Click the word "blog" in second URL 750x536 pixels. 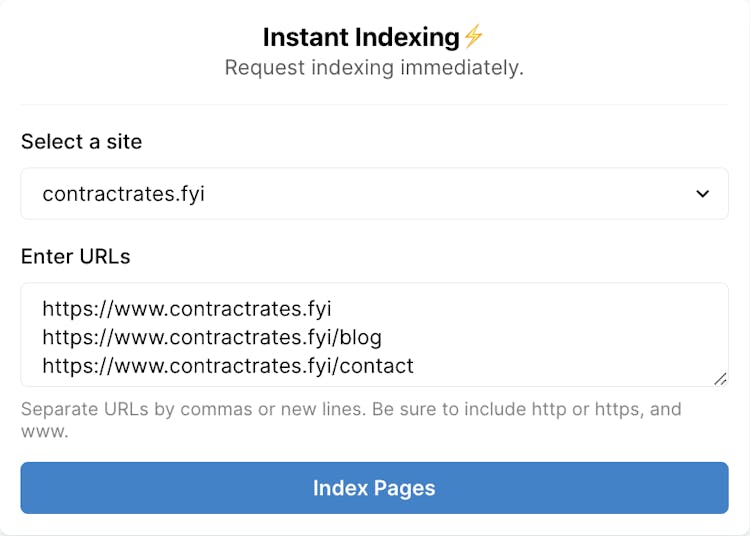[x=361, y=337]
